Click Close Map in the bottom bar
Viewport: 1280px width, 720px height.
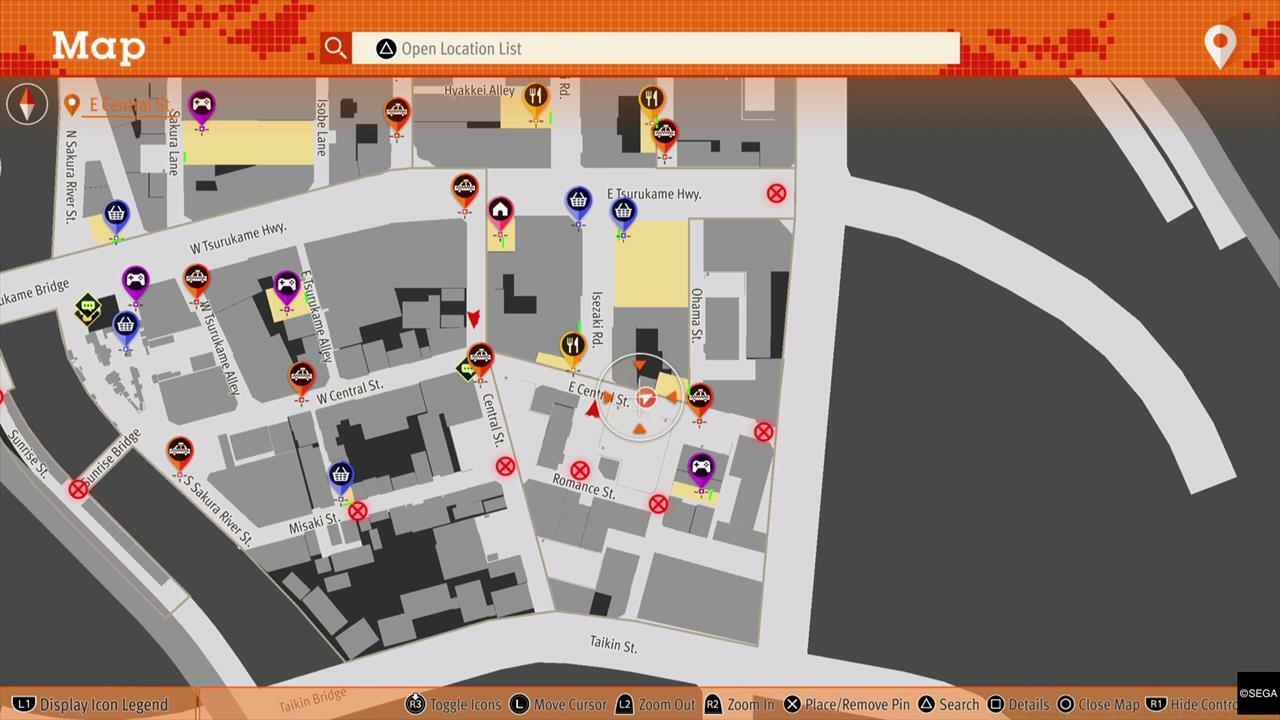point(1098,704)
